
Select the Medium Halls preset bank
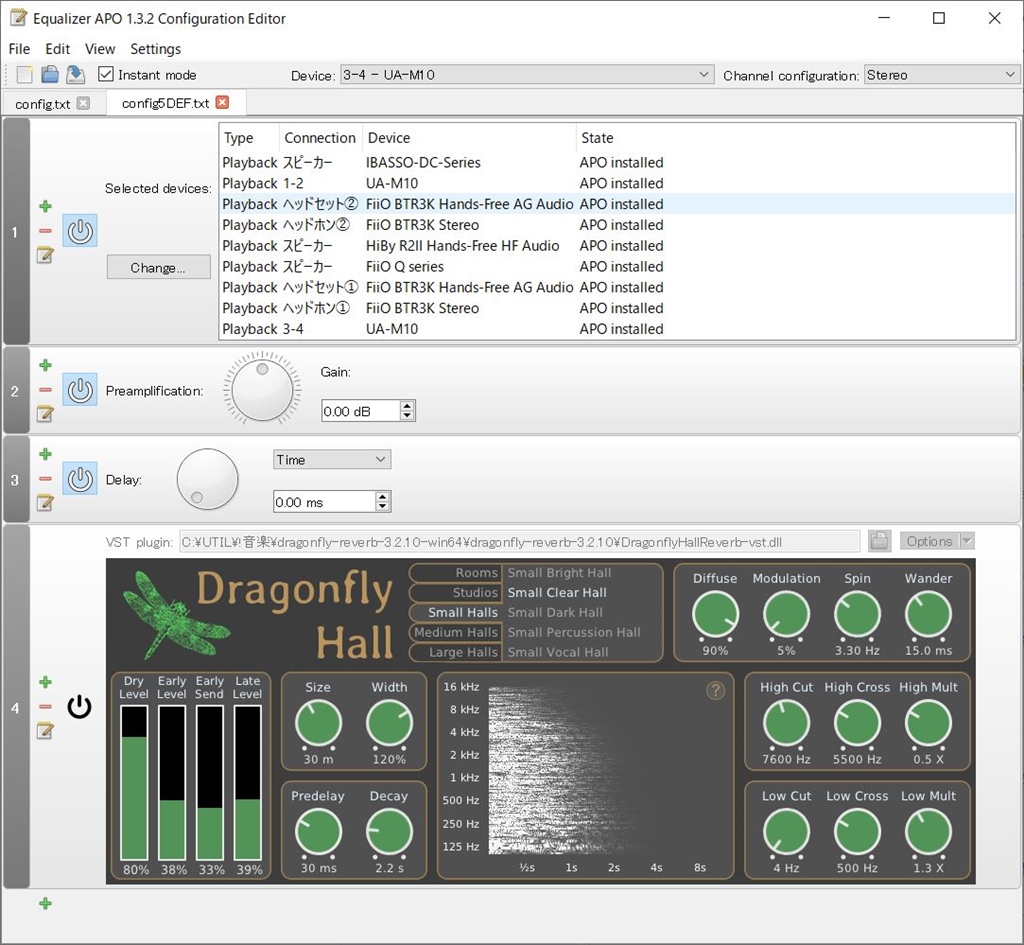pos(456,632)
